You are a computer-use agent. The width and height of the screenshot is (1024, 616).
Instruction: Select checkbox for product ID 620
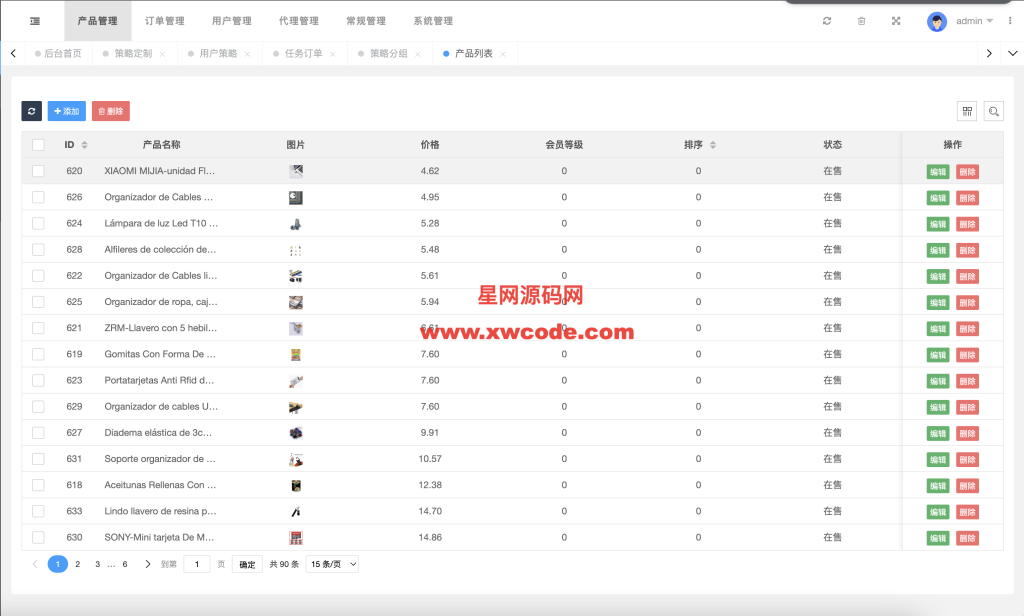click(38, 171)
